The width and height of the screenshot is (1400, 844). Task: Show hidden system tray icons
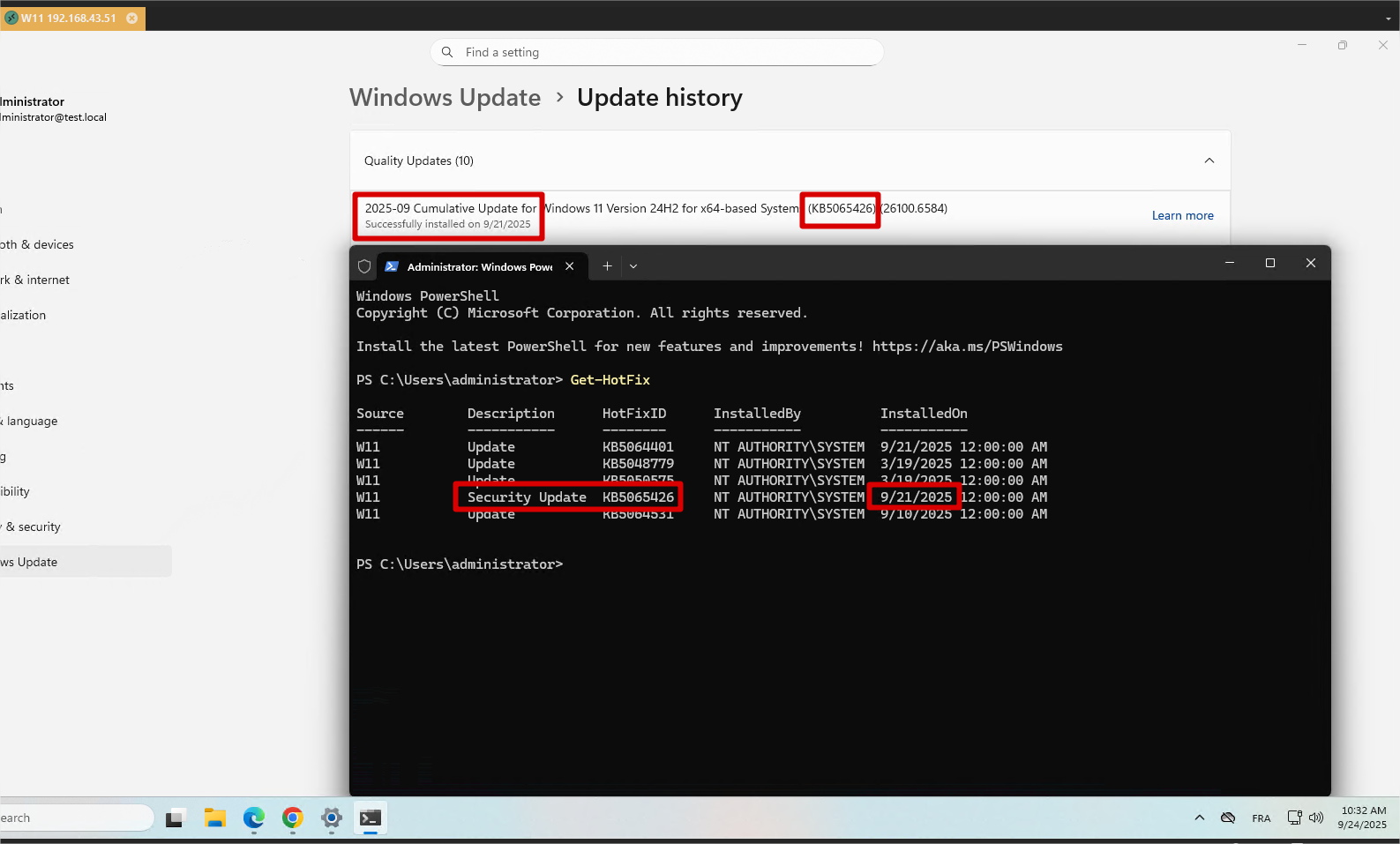coord(1199,818)
